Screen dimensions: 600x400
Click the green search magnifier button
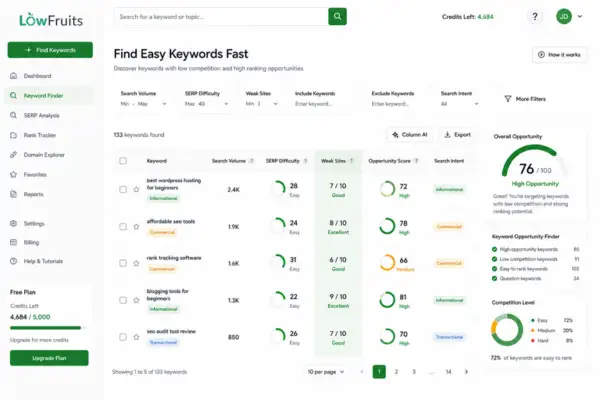coord(337,16)
